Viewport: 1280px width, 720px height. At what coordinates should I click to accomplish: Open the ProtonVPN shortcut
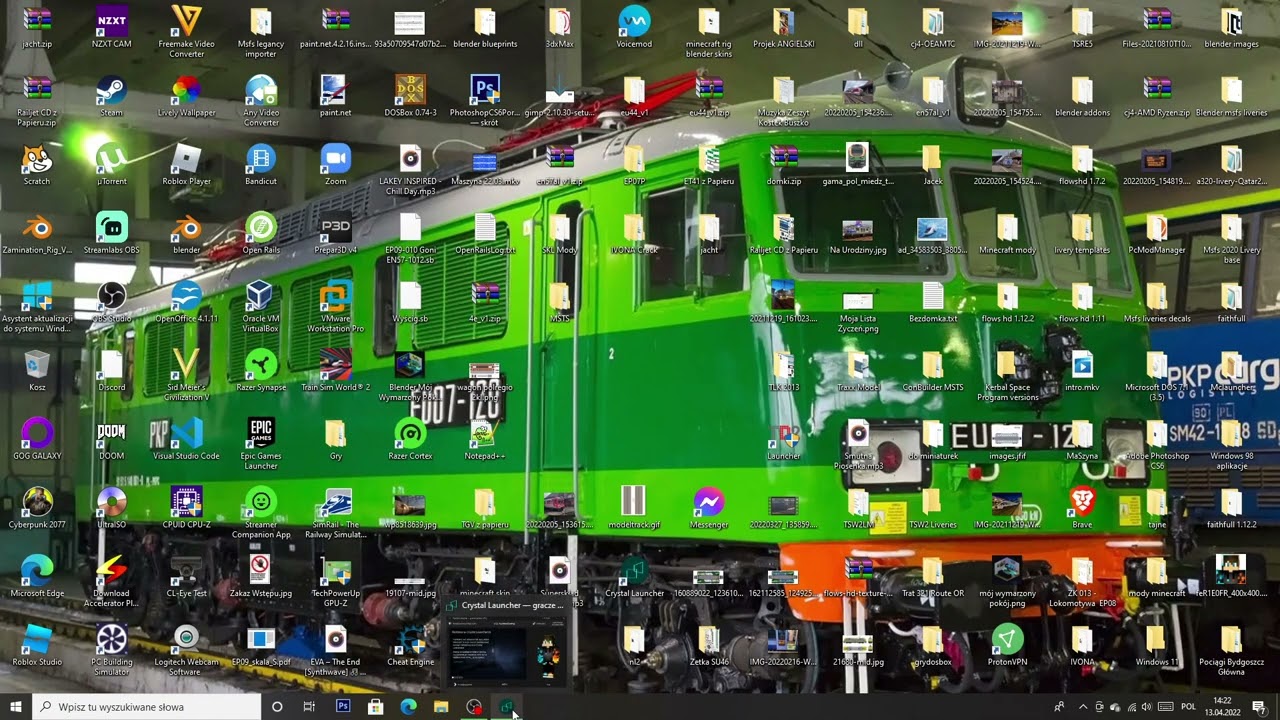1007,645
